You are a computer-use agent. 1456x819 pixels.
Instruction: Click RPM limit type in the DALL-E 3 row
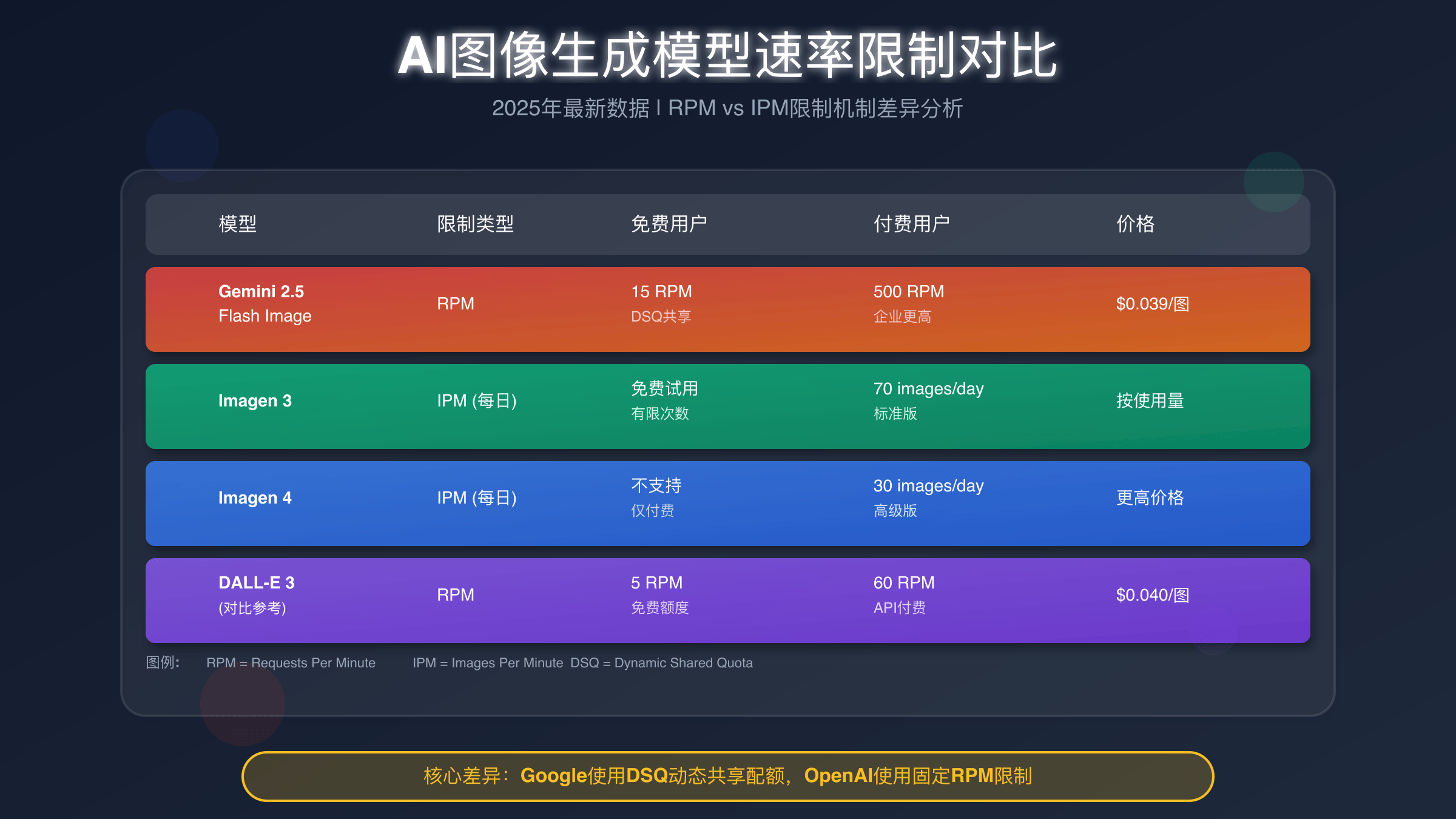click(x=456, y=595)
